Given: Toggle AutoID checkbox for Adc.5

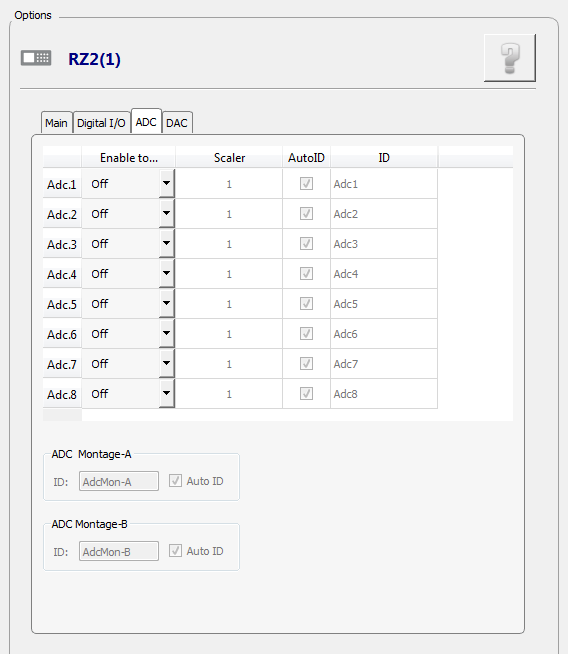Looking at the screenshot, I should coord(307,304).
